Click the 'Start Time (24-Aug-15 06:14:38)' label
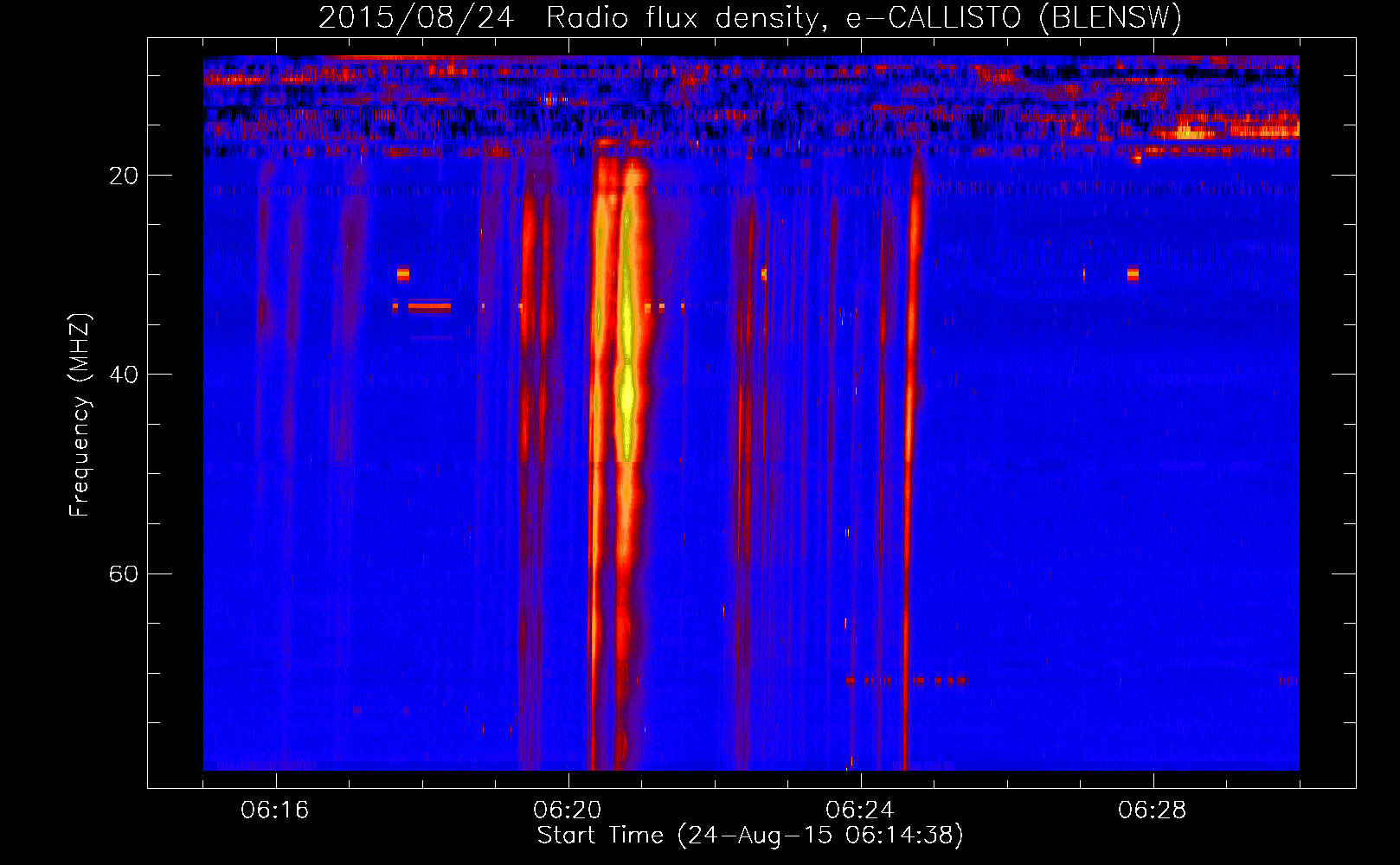 [750, 836]
